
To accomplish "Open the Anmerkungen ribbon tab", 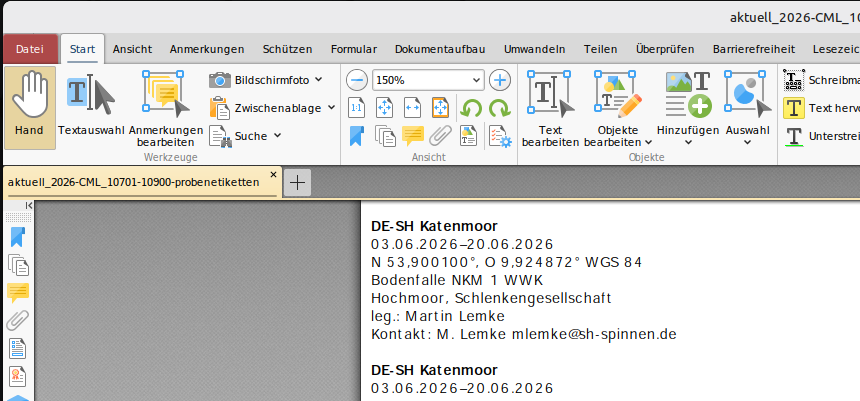I will pos(207,49).
